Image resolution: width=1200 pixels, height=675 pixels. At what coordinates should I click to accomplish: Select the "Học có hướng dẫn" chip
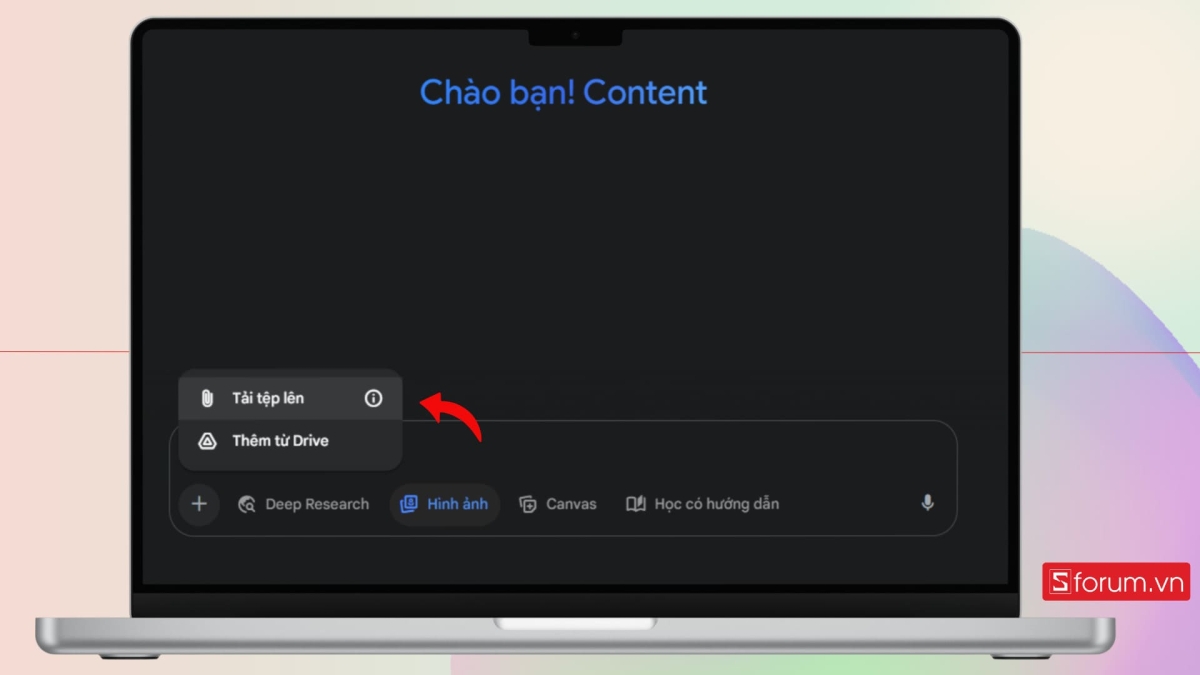702,504
